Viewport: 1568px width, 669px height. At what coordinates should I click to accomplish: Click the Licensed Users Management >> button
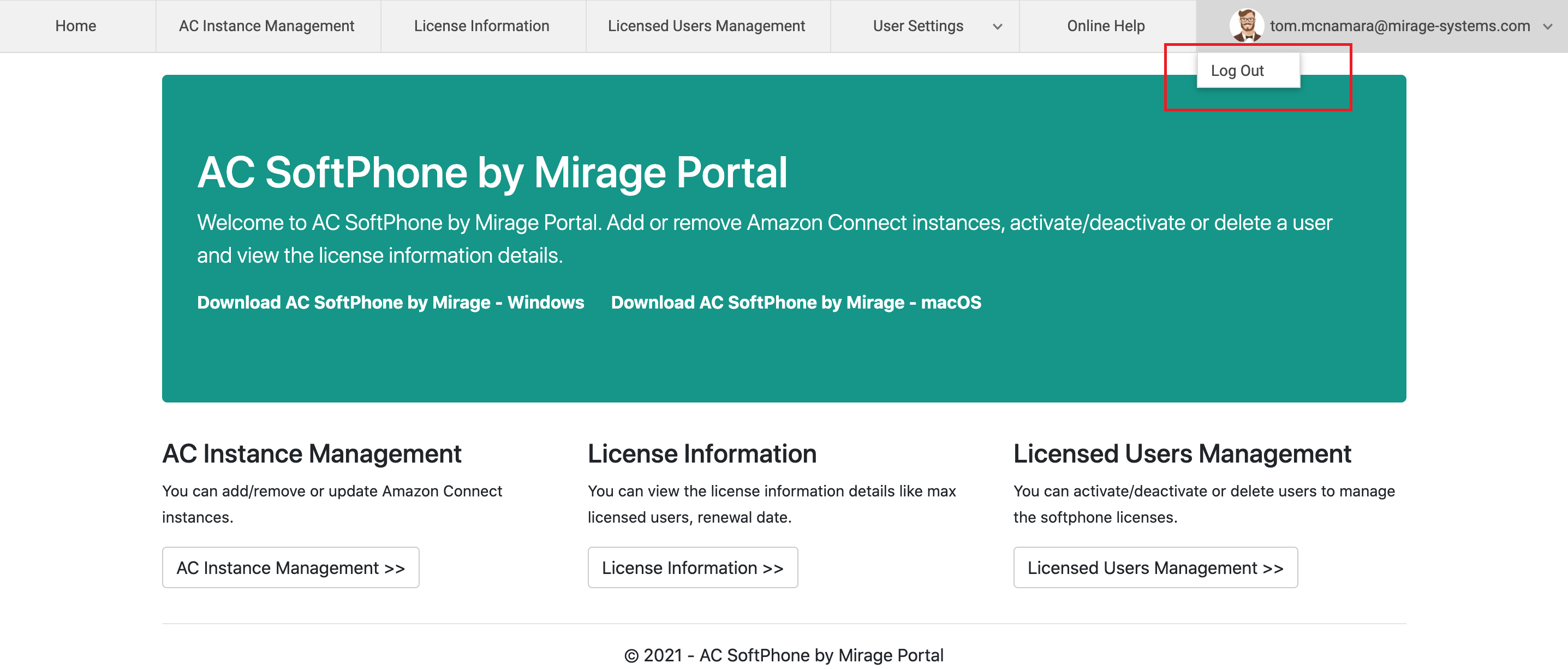point(1155,567)
